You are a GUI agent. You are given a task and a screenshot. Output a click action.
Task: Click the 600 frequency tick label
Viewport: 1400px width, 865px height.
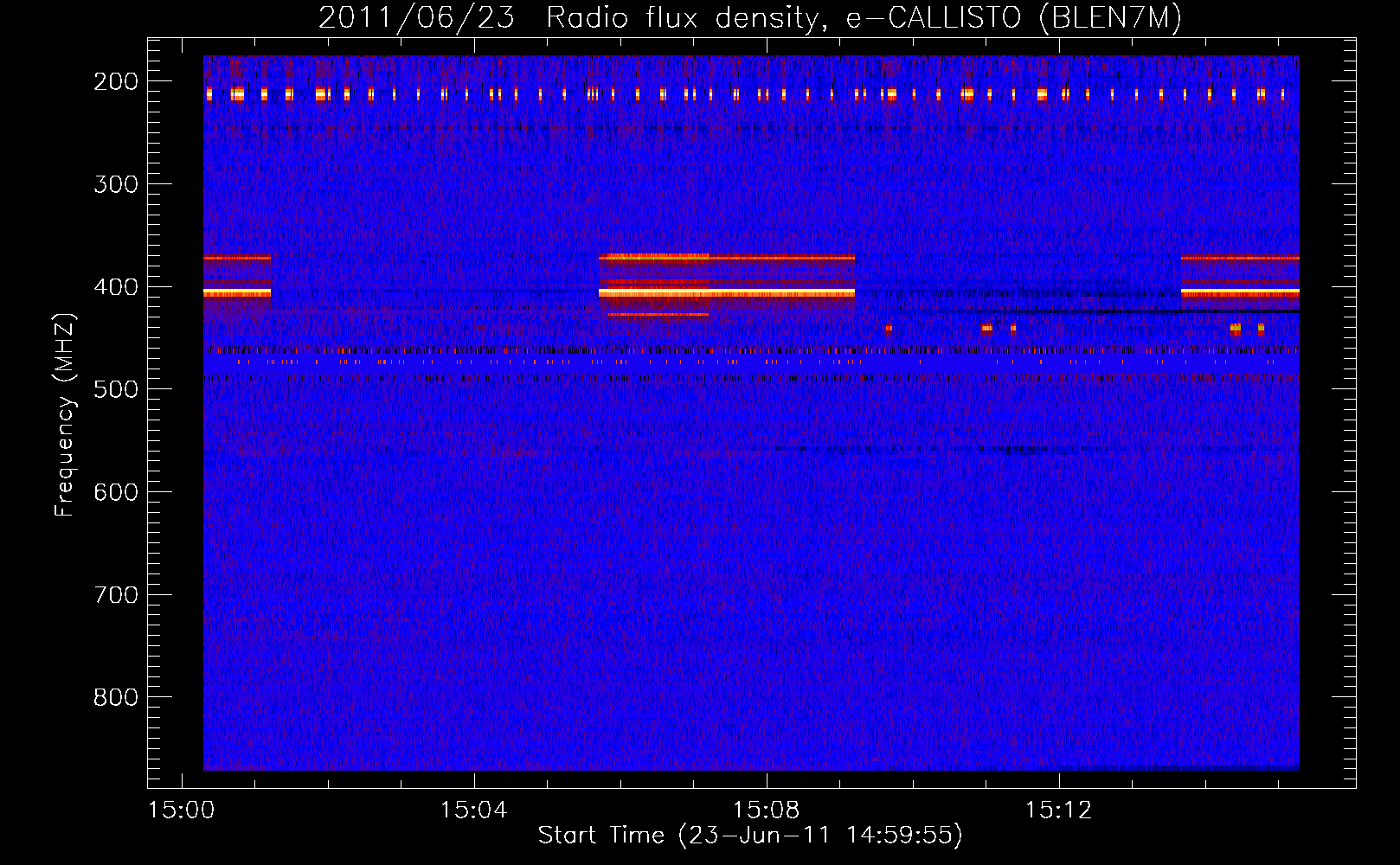click(116, 492)
